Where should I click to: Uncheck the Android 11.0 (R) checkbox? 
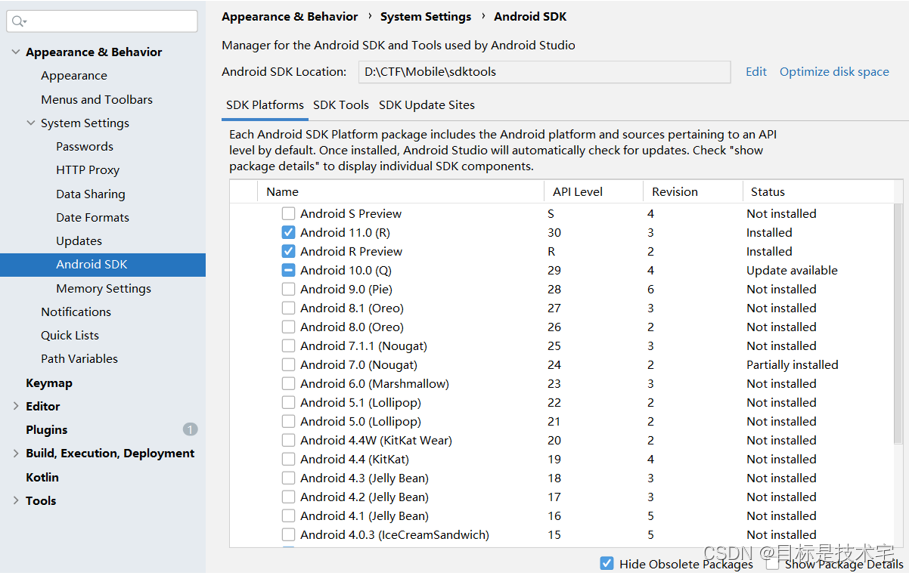tap(288, 232)
